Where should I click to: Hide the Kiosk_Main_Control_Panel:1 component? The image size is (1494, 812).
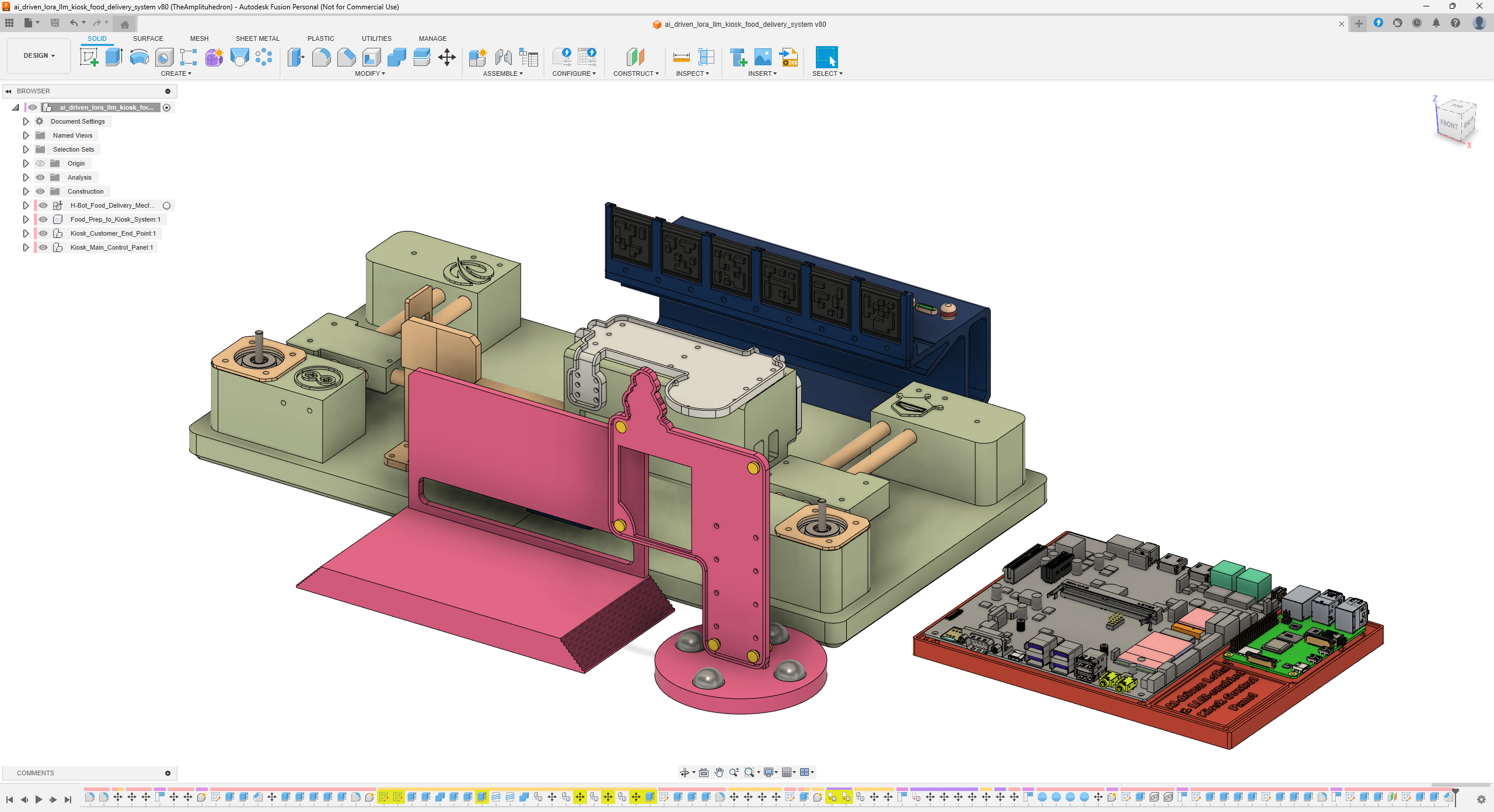tap(43, 247)
